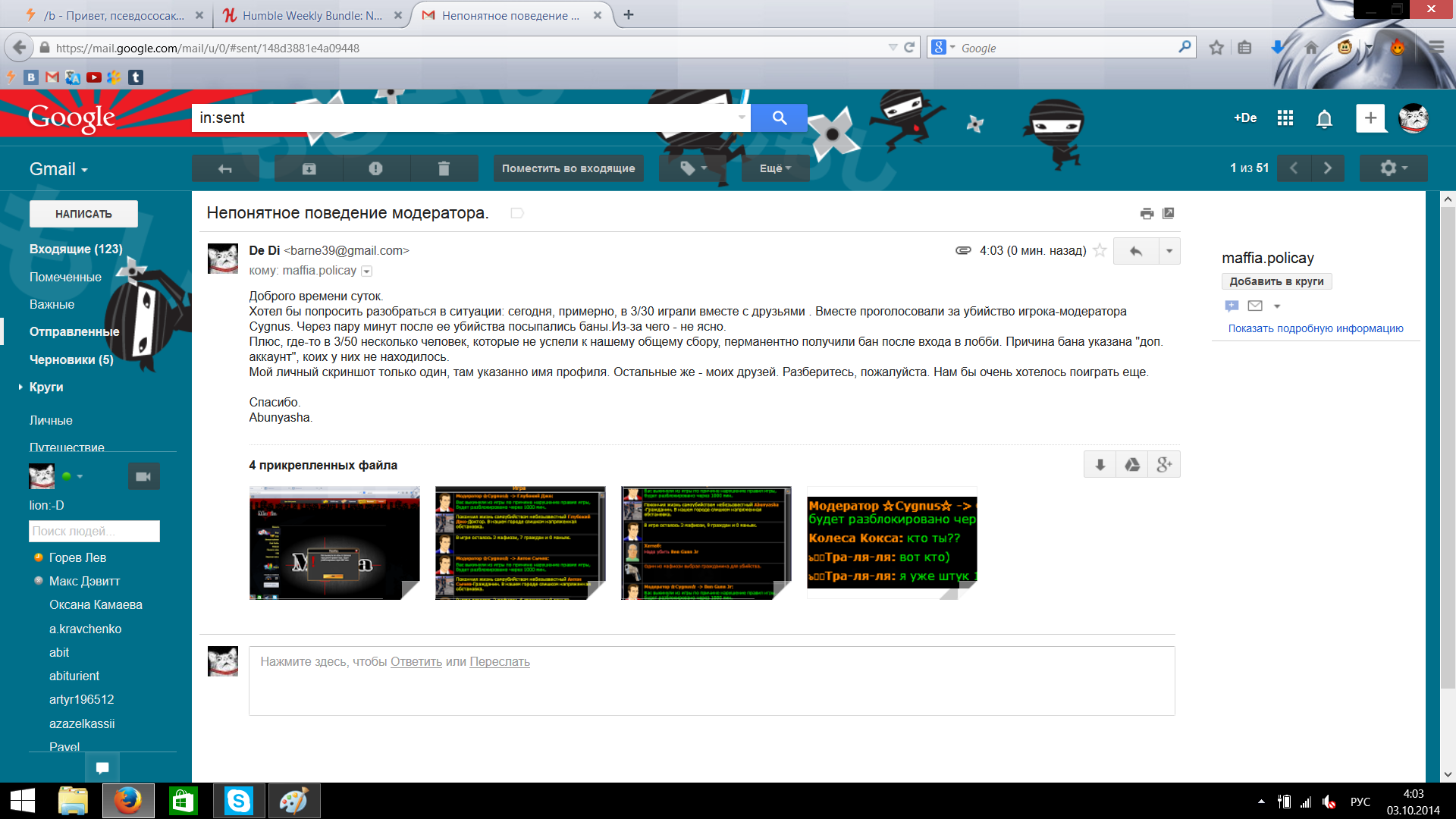Change the green chat status indicator
1456x819 pixels.
[x=67, y=476]
